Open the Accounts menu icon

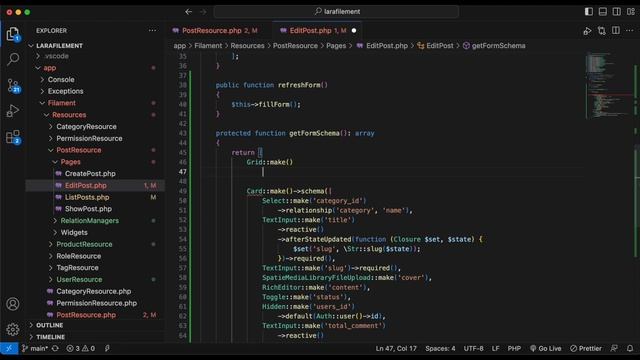[13, 304]
